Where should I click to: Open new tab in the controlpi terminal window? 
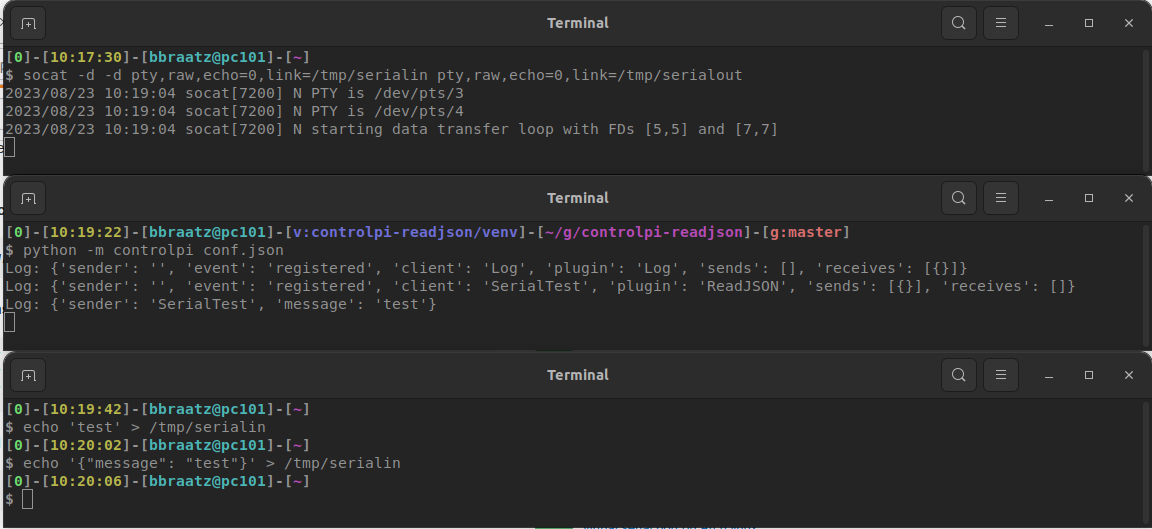tap(28, 198)
